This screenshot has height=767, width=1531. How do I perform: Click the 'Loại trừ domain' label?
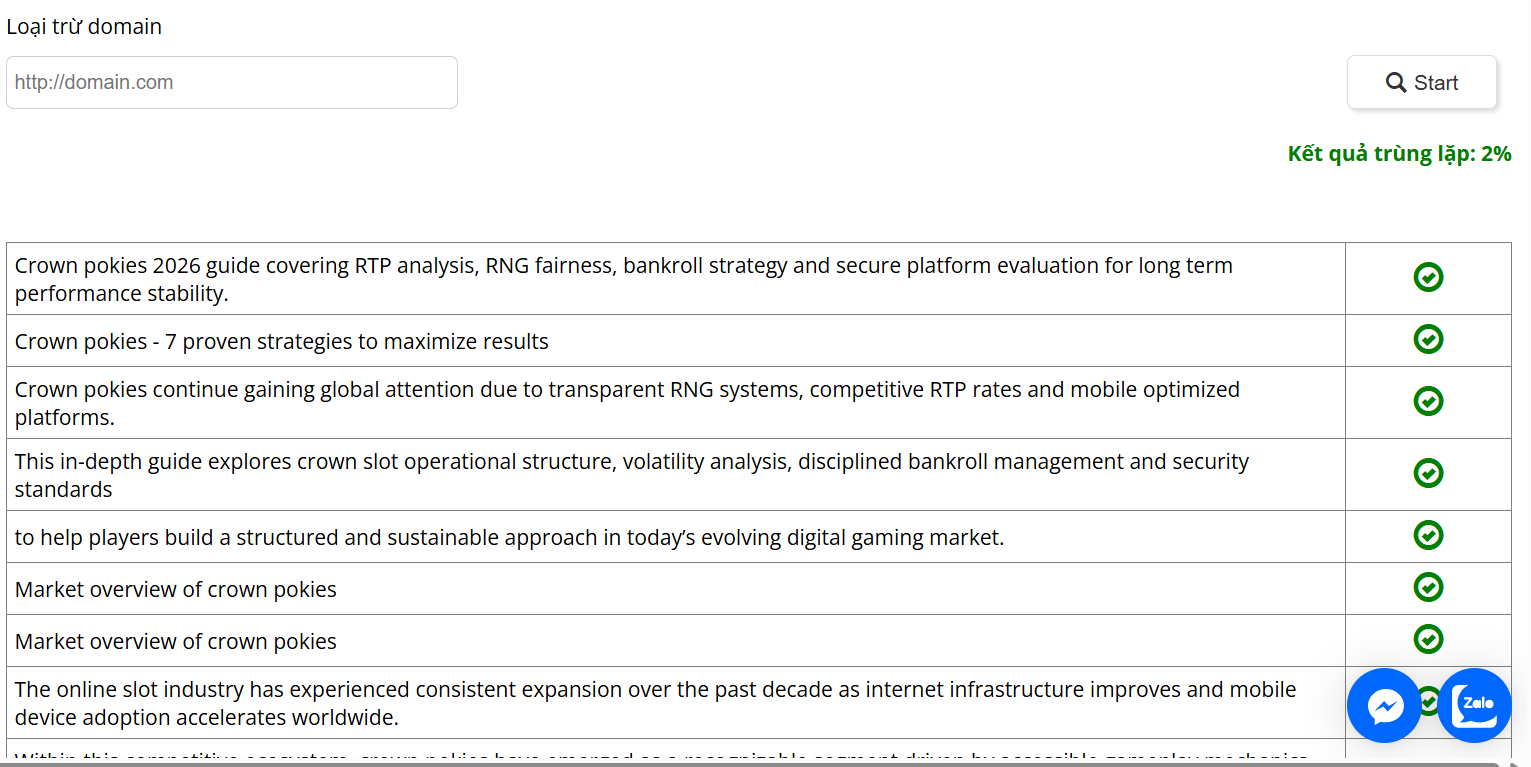click(x=84, y=27)
